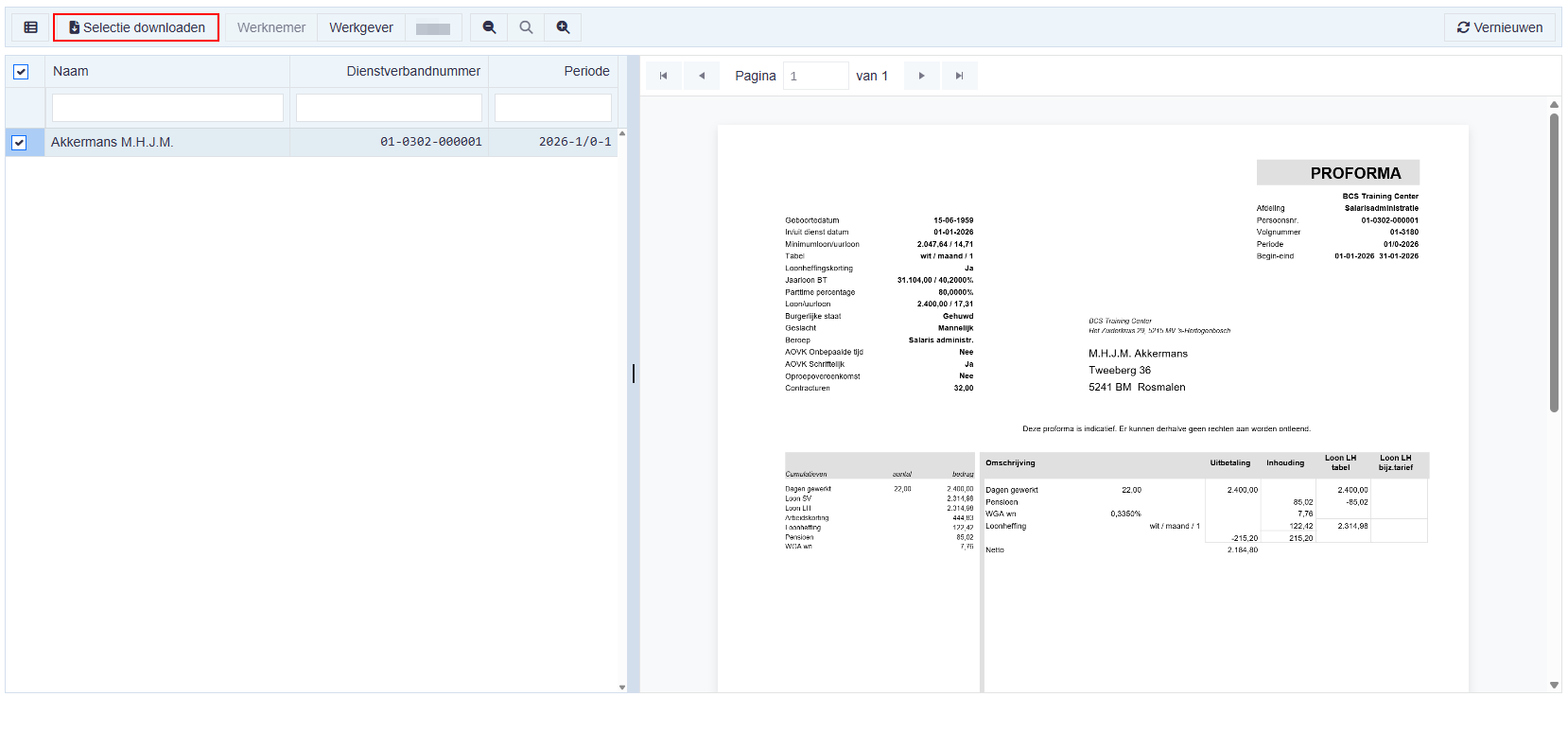Click the list scrollbar up arrow
Image resolution: width=1568 pixels, height=749 pixels.
click(622, 133)
